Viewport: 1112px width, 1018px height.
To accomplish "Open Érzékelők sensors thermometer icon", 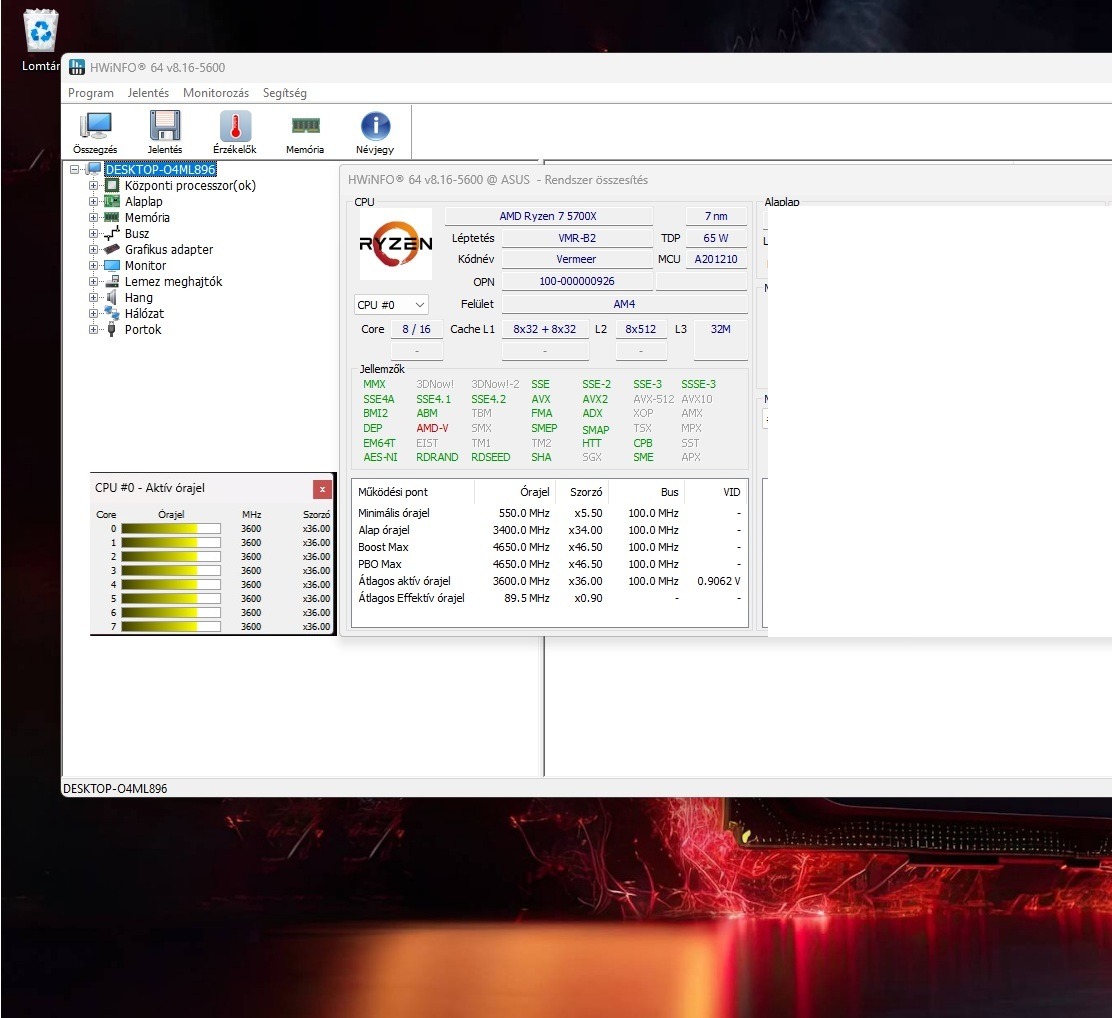I will click(x=235, y=126).
